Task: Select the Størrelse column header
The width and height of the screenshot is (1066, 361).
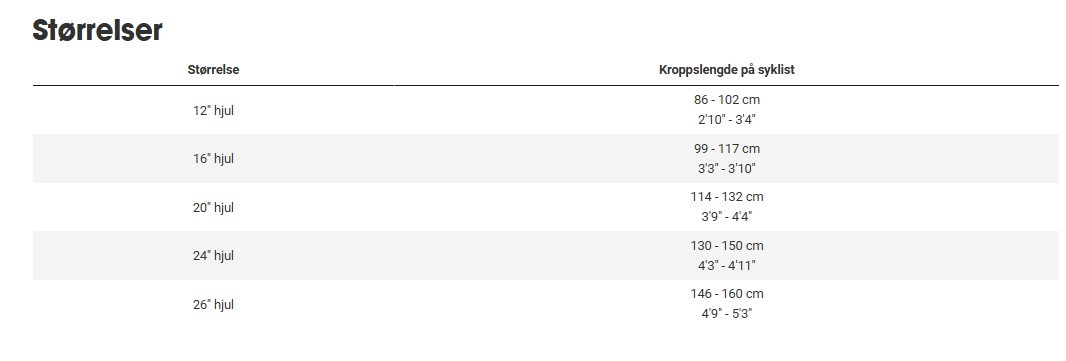Action: pyautogui.click(x=213, y=69)
